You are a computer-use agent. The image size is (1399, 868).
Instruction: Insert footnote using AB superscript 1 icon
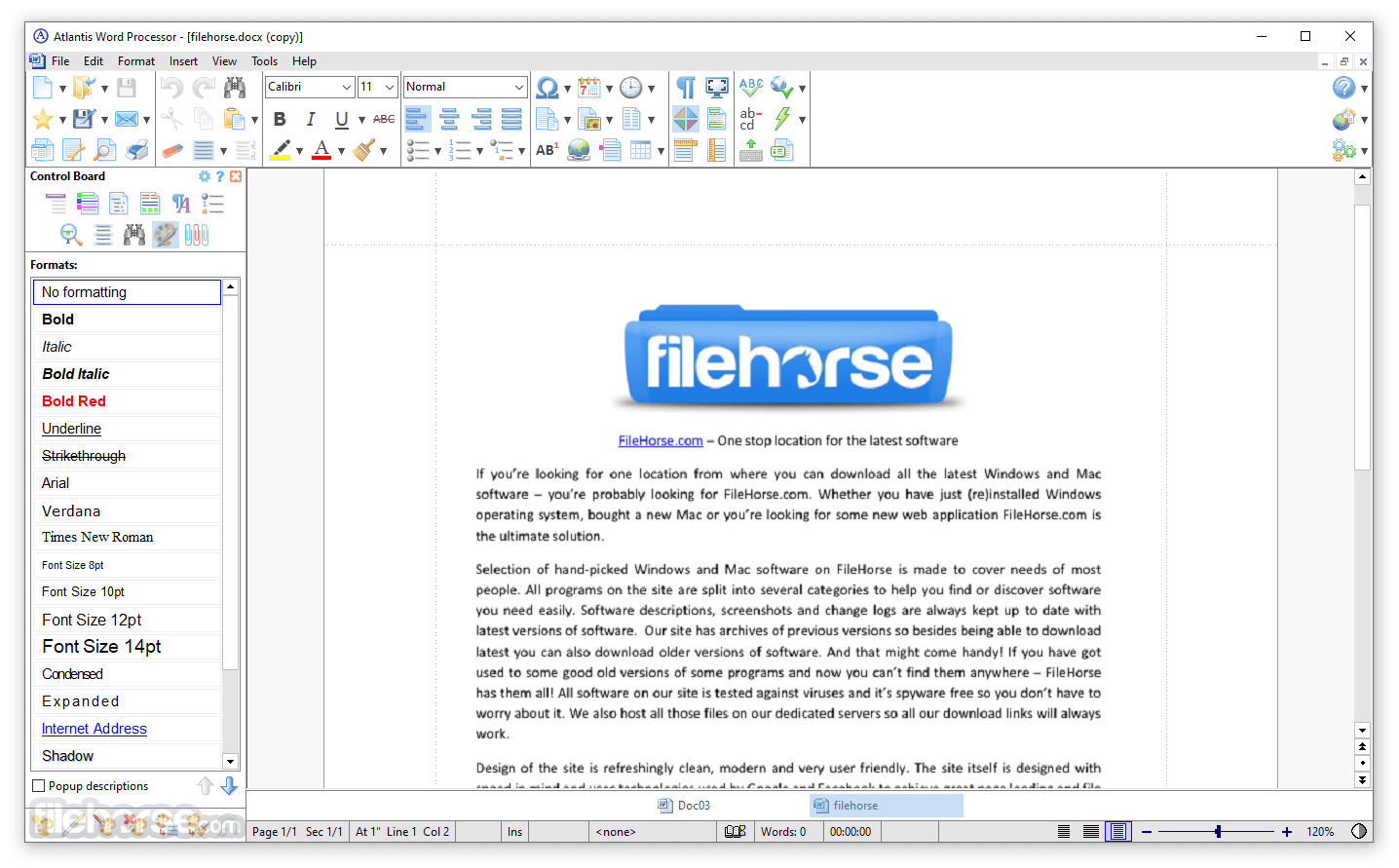[547, 150]
